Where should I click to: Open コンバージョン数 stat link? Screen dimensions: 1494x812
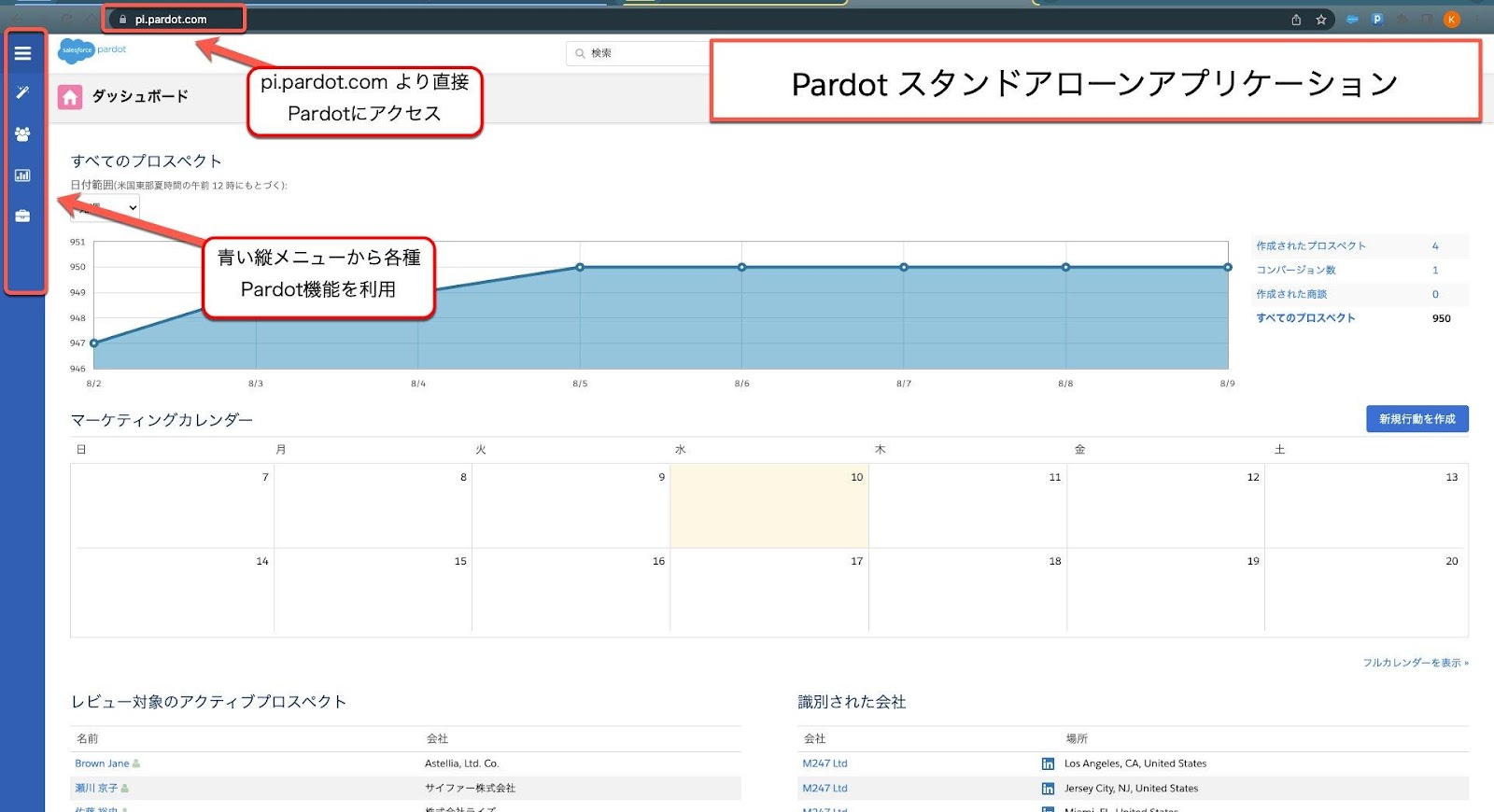click(1295, 270)
